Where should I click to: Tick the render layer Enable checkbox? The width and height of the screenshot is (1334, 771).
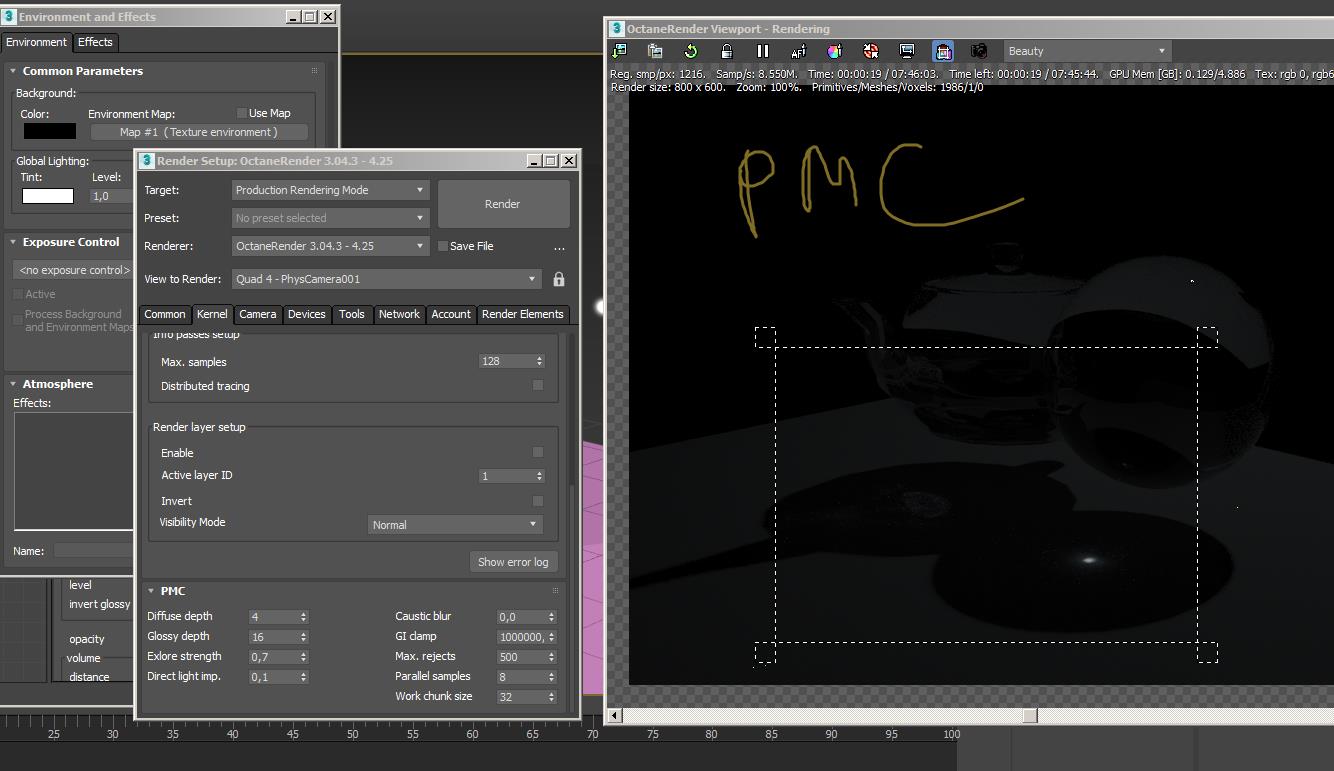point(538,452)
